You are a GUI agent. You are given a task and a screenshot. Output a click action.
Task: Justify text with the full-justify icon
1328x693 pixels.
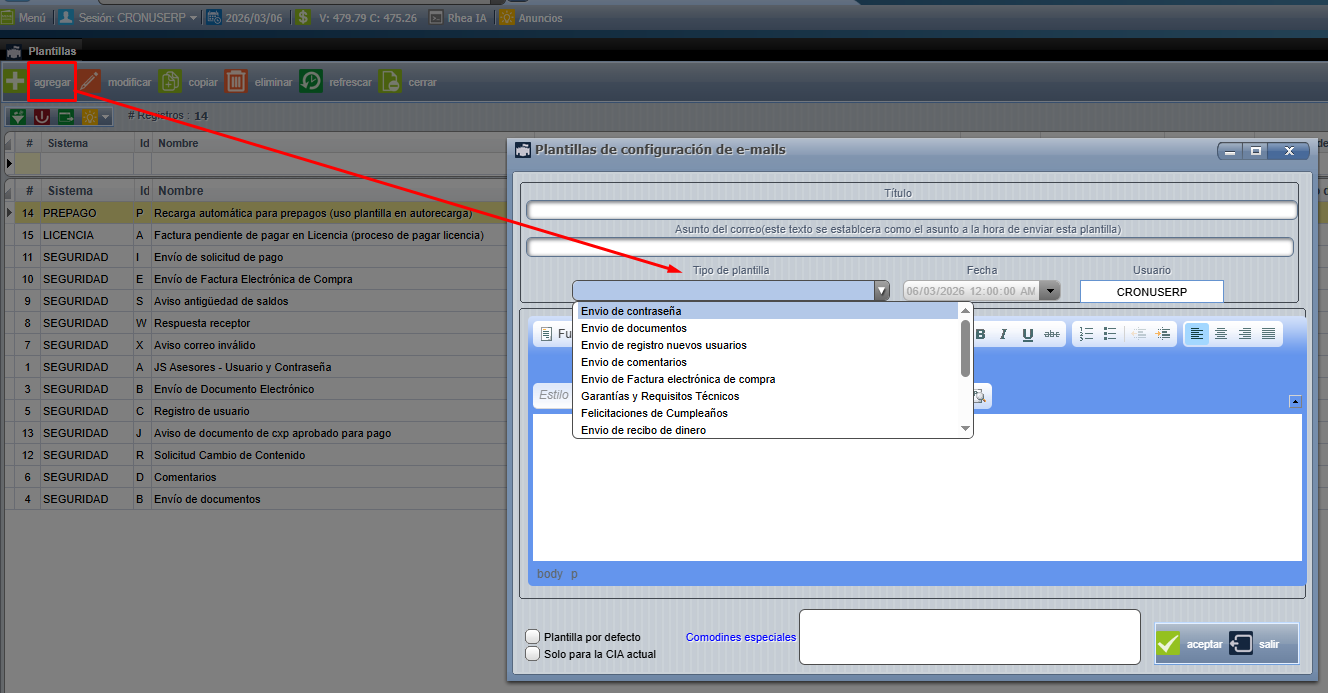1268,334
